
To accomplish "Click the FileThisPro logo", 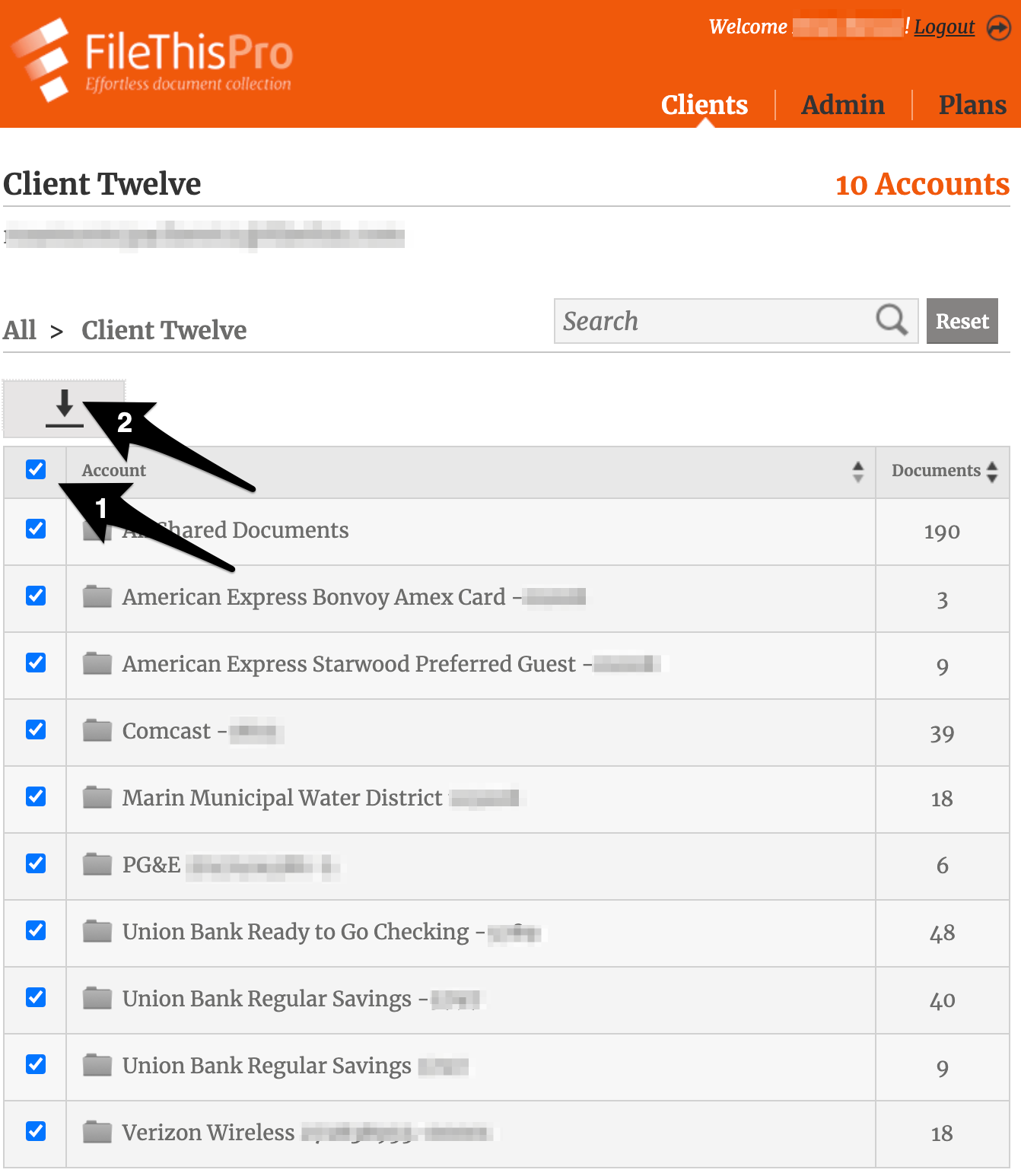I will pyautogui.click(x=152, y=61).
